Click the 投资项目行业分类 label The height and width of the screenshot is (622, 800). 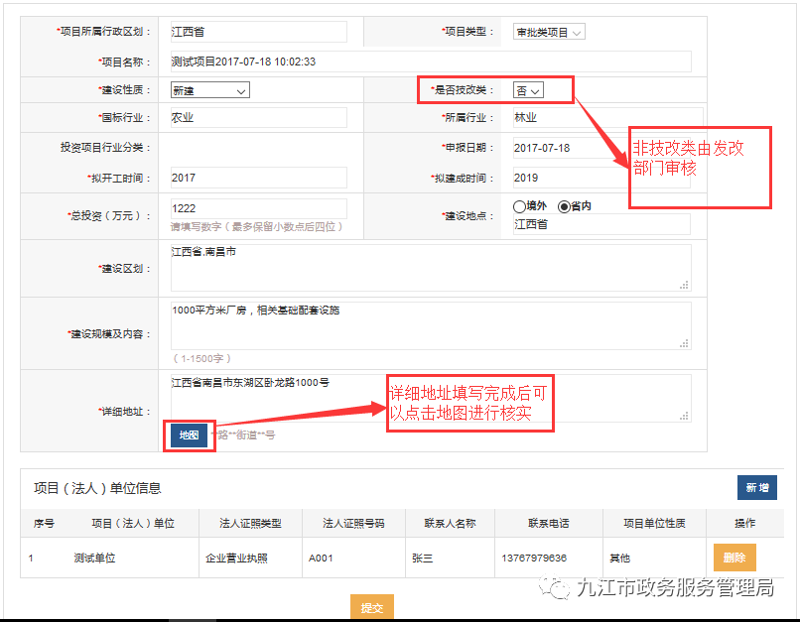105,147
